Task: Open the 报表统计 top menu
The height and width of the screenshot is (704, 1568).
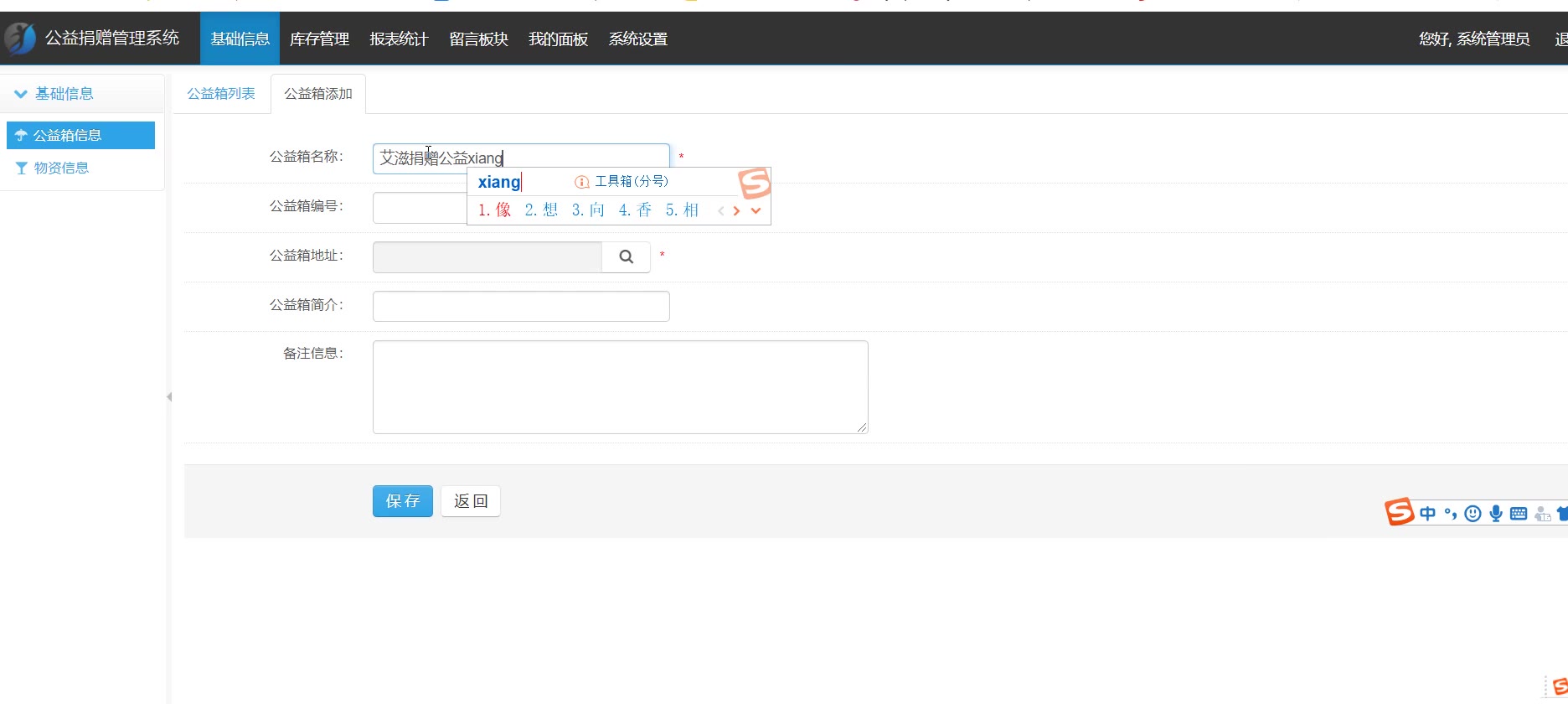Action: (x=399, y=39)
